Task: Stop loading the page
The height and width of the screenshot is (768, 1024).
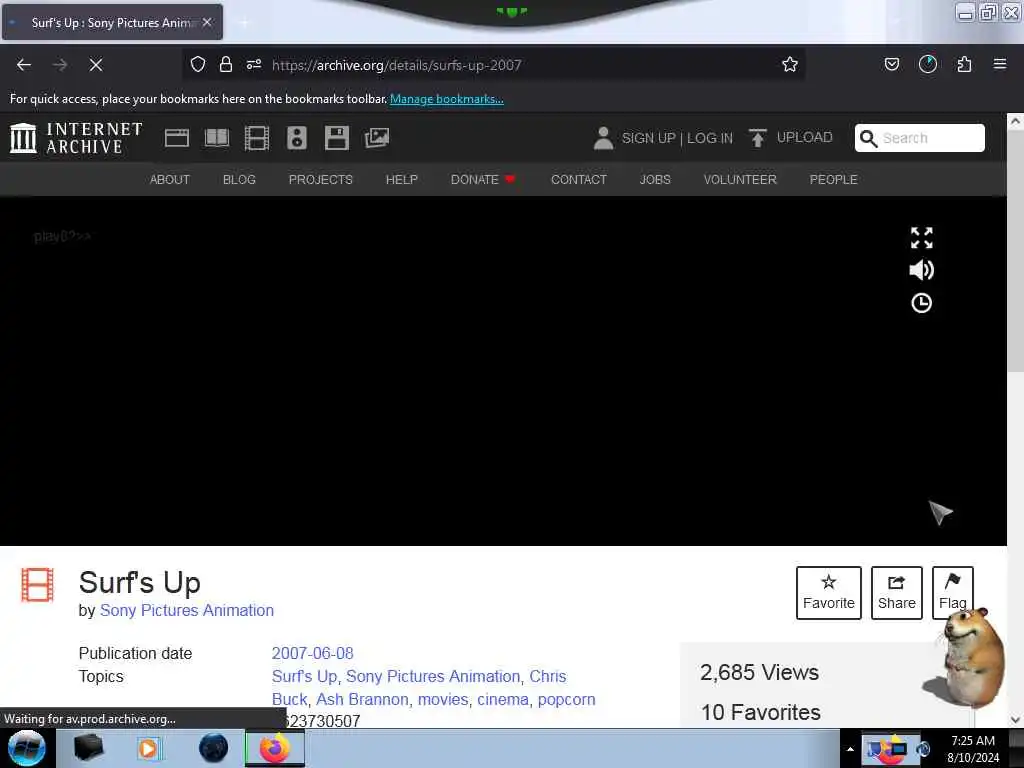Action: (x=96, y=65)
